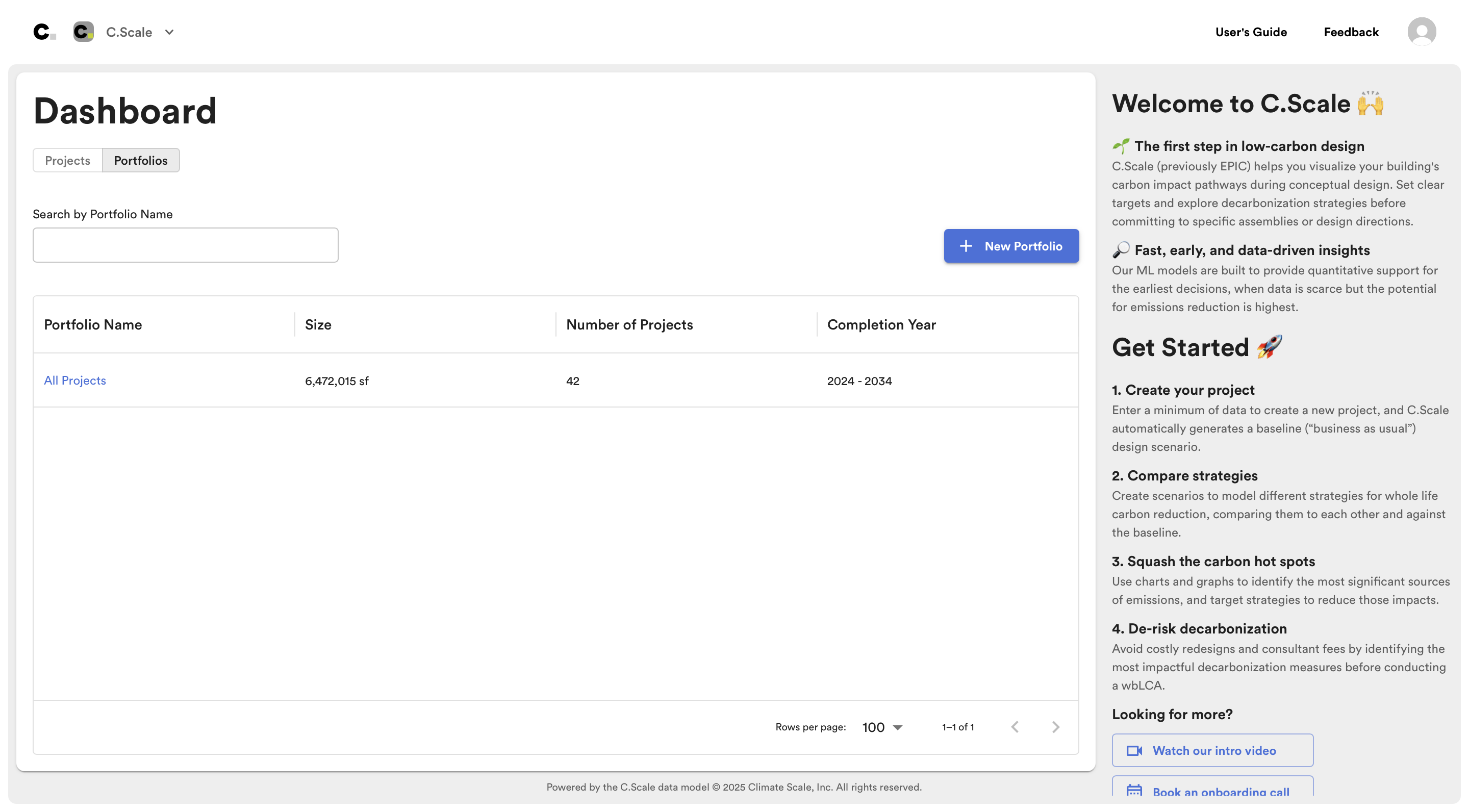Open the All Projects portfolio link
1469x812 pixels.
(x=74, y=380)
